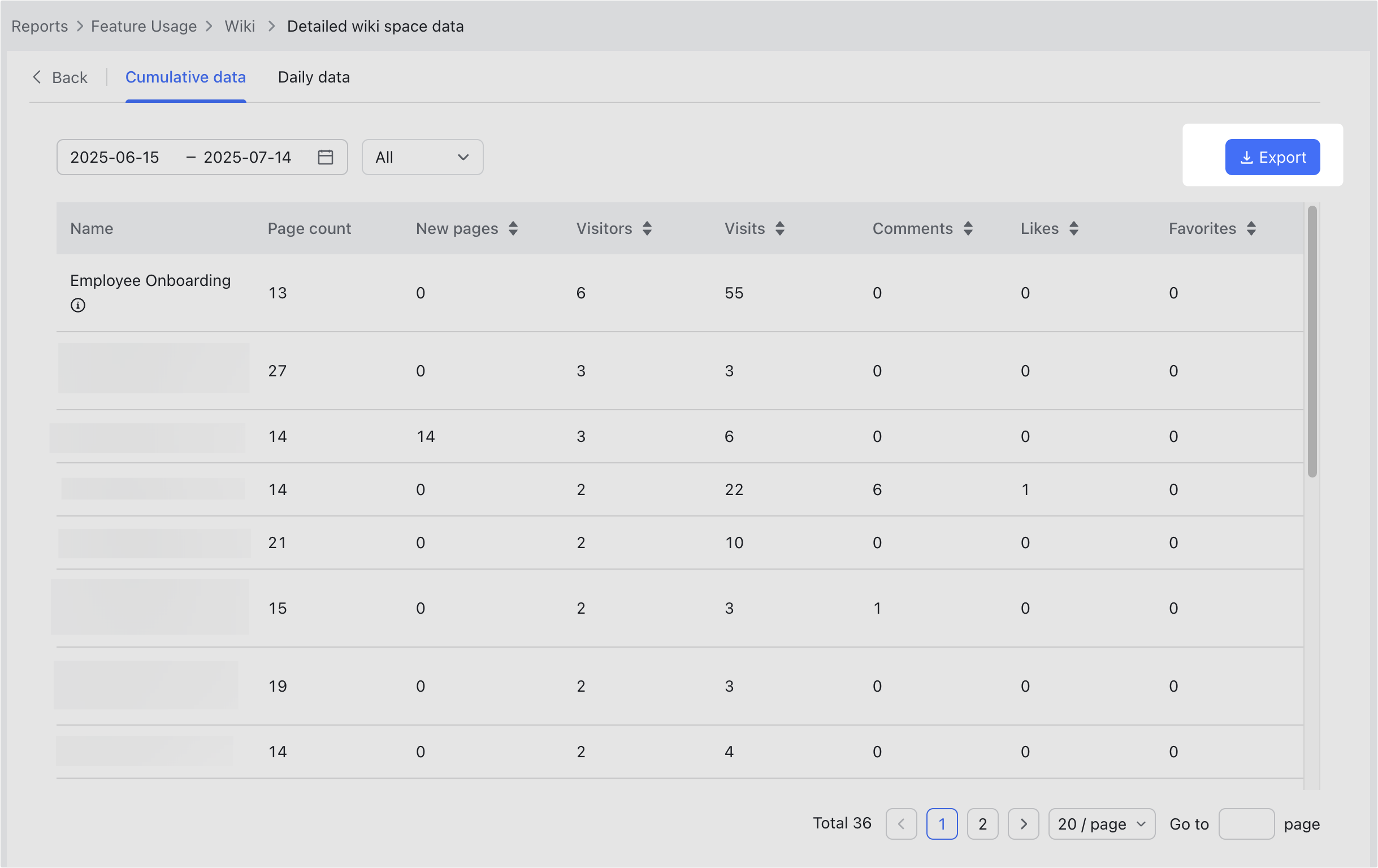Click Detailed wiki space data breadcrumb
Screen dimensions: 1378x868
375,27
